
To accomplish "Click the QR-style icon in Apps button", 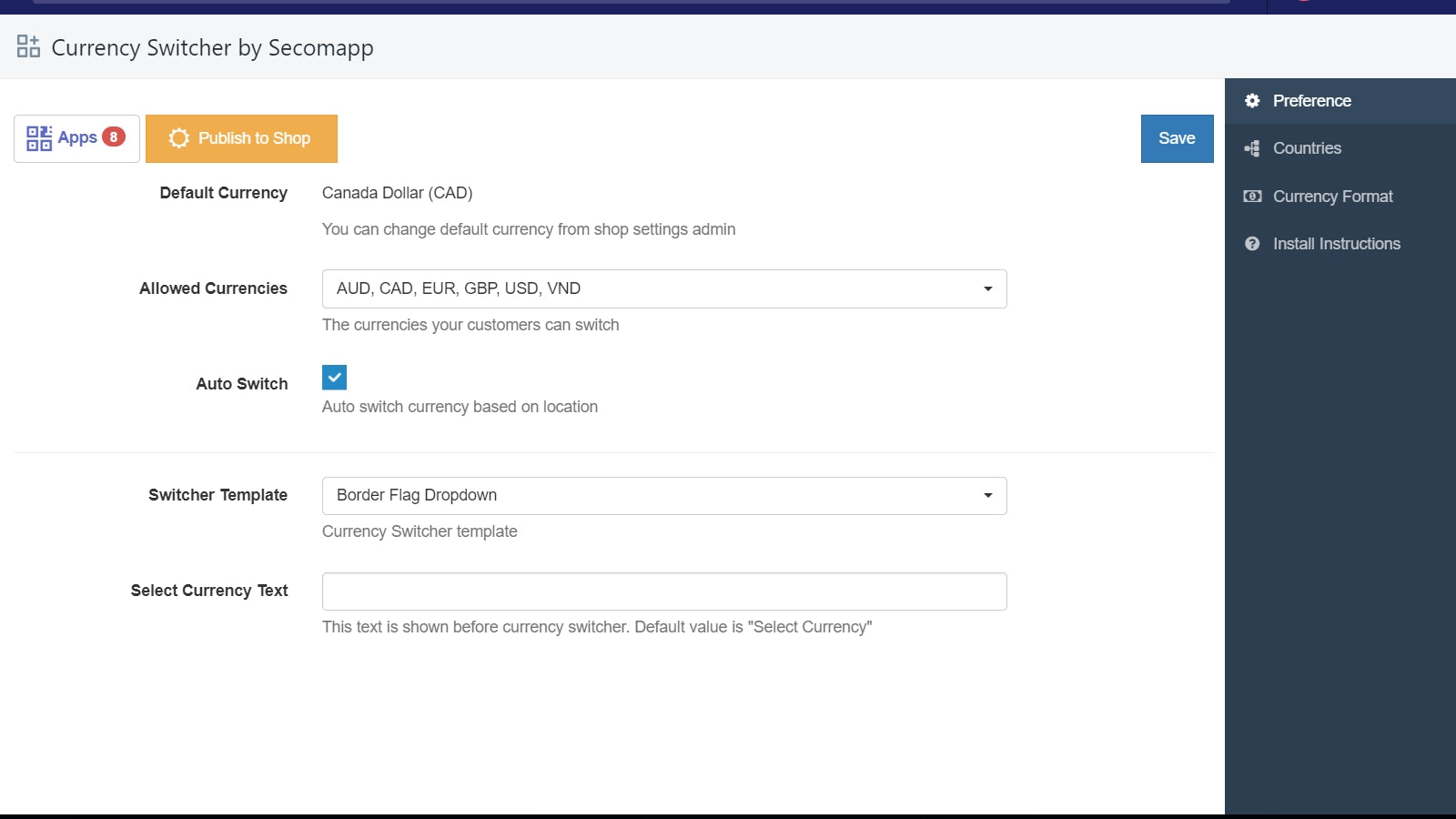I will point(39,138).
